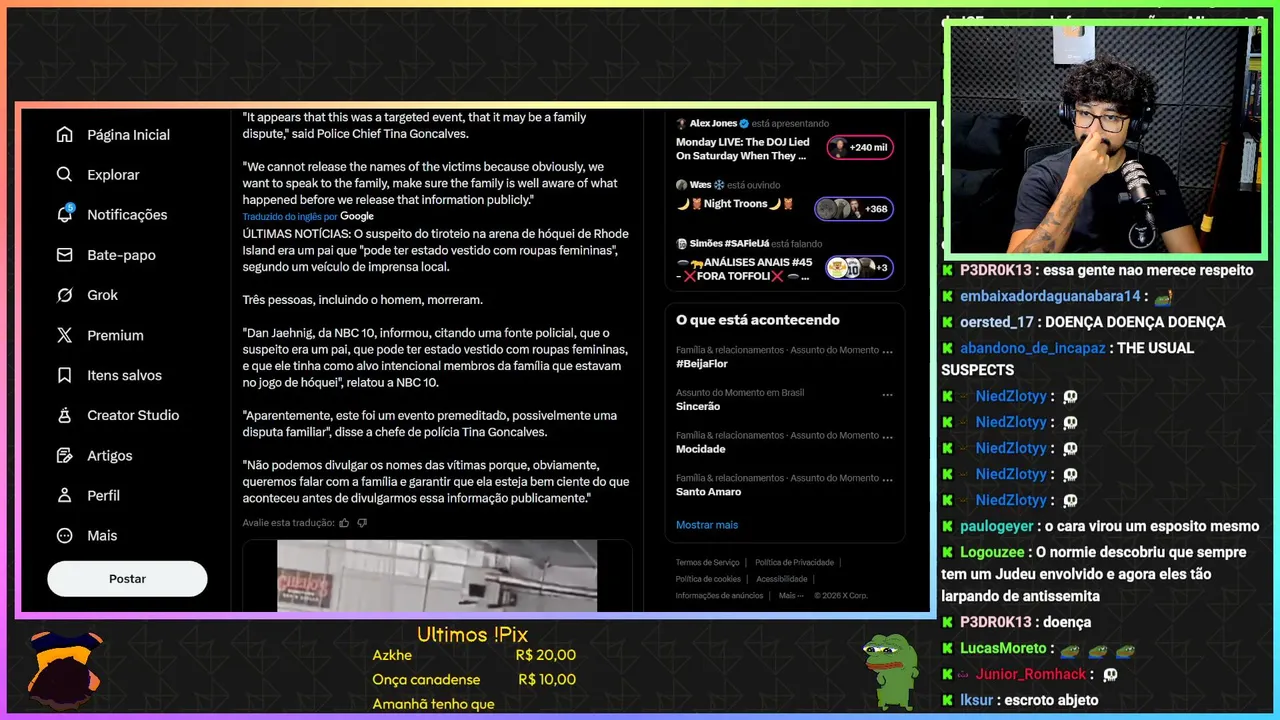
Task: Open the Notificações bell icon
Action: tap(65, 214)
